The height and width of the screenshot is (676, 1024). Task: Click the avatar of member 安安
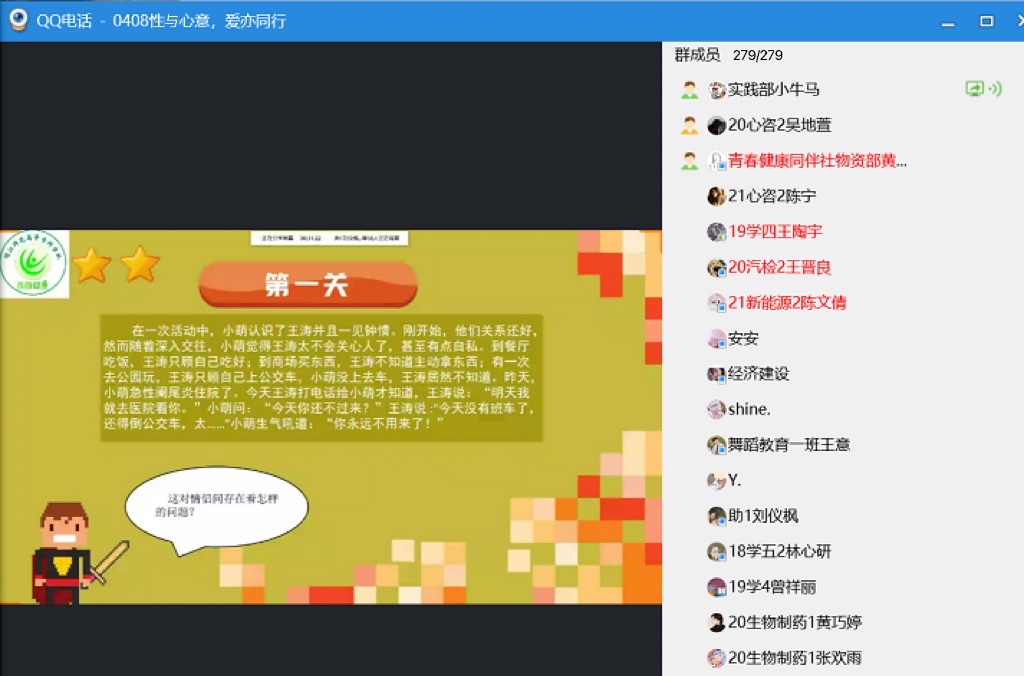click(x=716, y=339)
